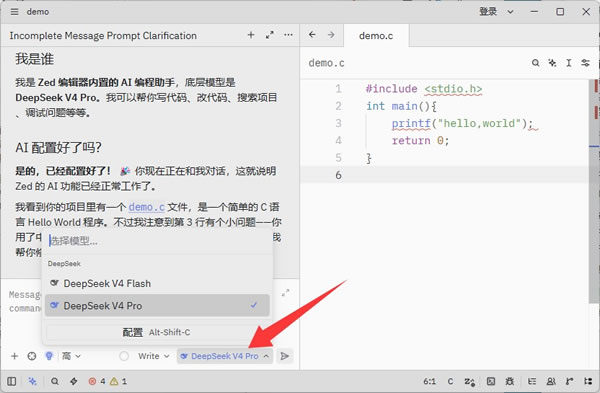Toggle the terminal panel icon
The width and height of the screenshot is (600, 393).
491,381
